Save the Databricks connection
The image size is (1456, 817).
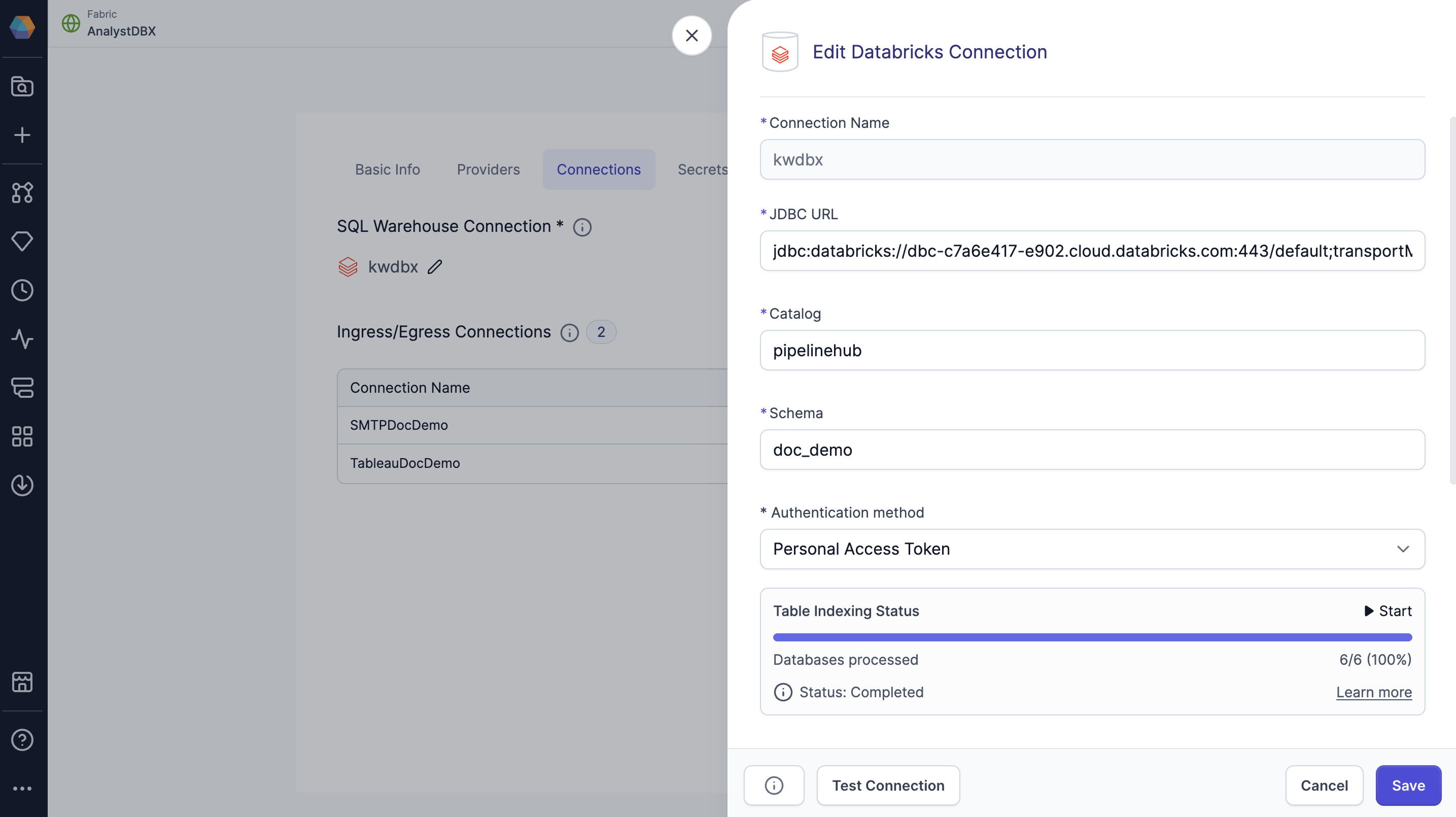(1408, 786)
